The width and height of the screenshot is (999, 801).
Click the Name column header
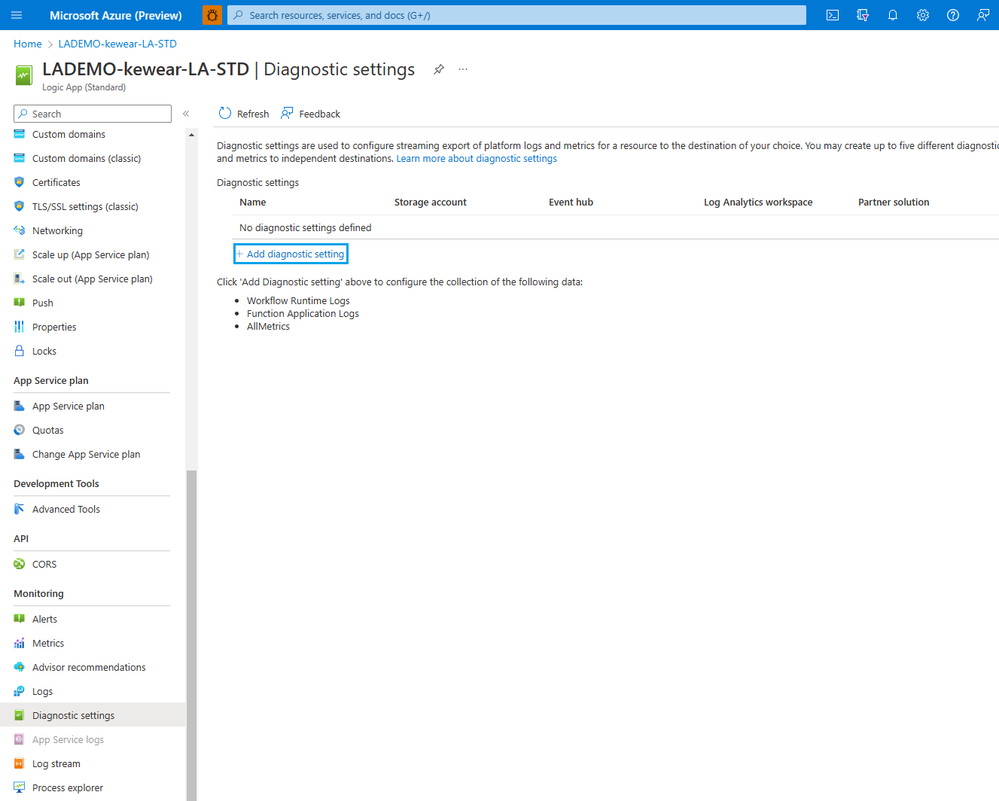click(x=252, y=202)
